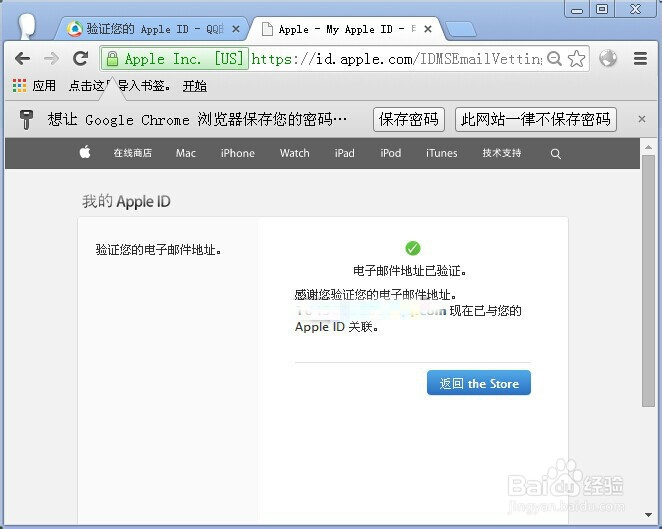
Task: Click the zoom magnifier icon in address bar
Action: pyautogui.click(x=554, y=59)
